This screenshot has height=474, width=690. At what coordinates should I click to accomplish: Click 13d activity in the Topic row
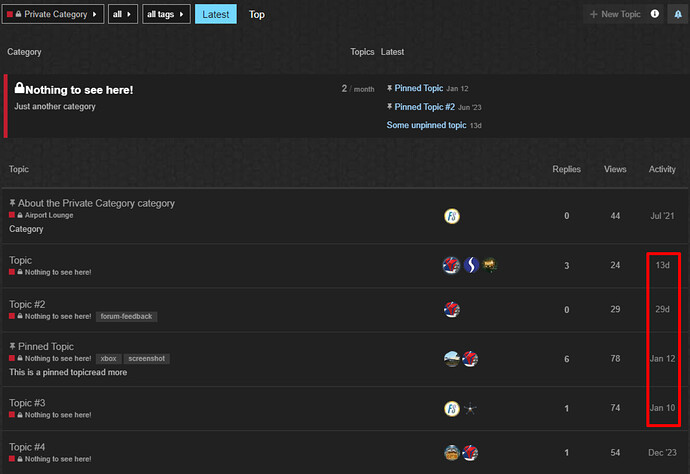pyautogui.click(x=662, y=265)
